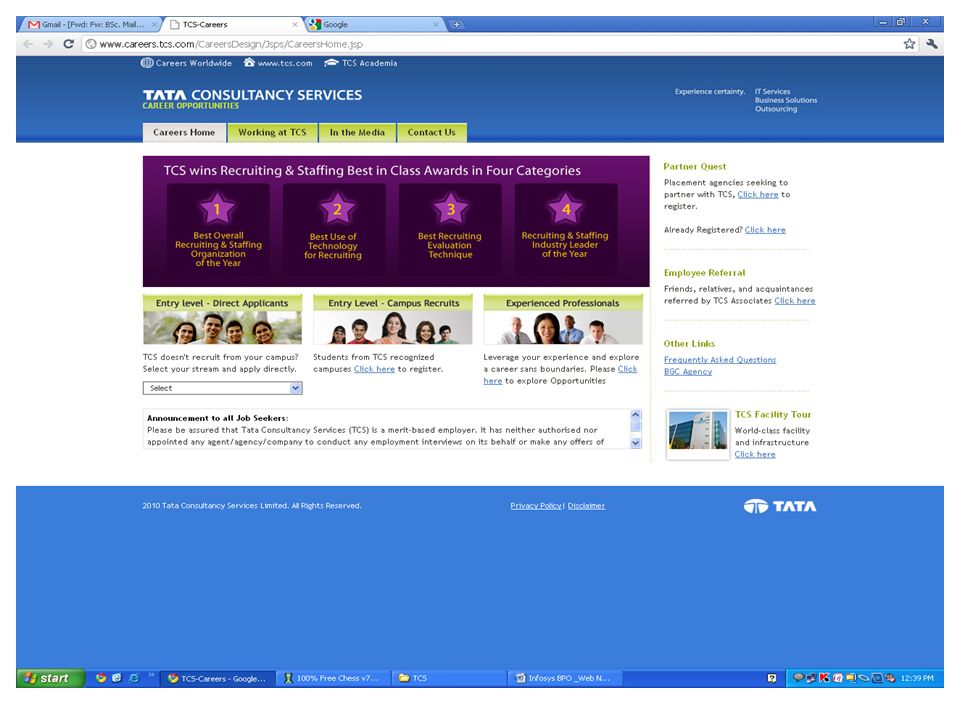Click here to register campus students
The width and height of the screenshot is (960, 720).
tap(374, 369)
